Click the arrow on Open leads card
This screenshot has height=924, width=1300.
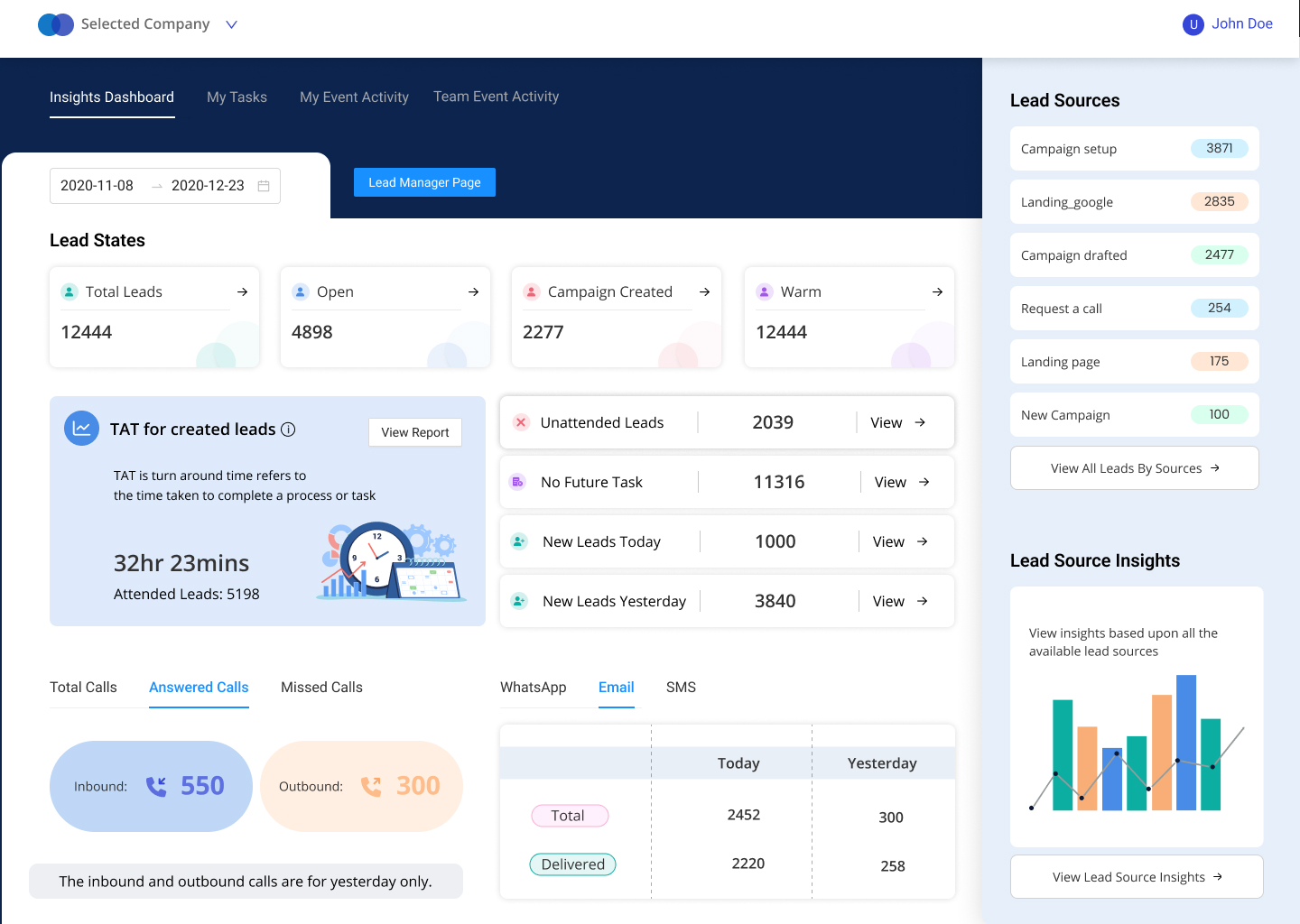pyautogui.click(x=473, y=292)
